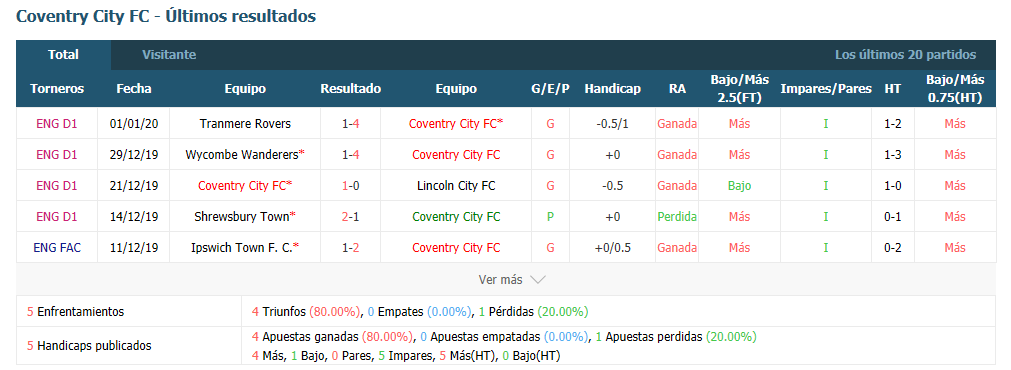Image resolution: width=1011 pixels, height=370 pixels.
Task: Click the Resultado column header
Action: [351, 89]
